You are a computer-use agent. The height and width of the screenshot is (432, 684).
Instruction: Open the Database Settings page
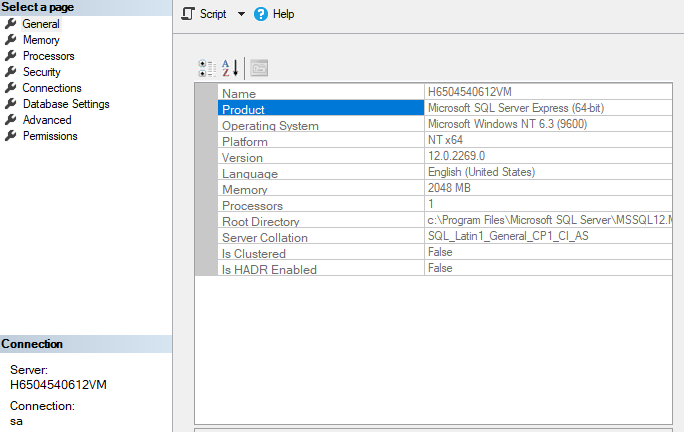pos(66,104)
